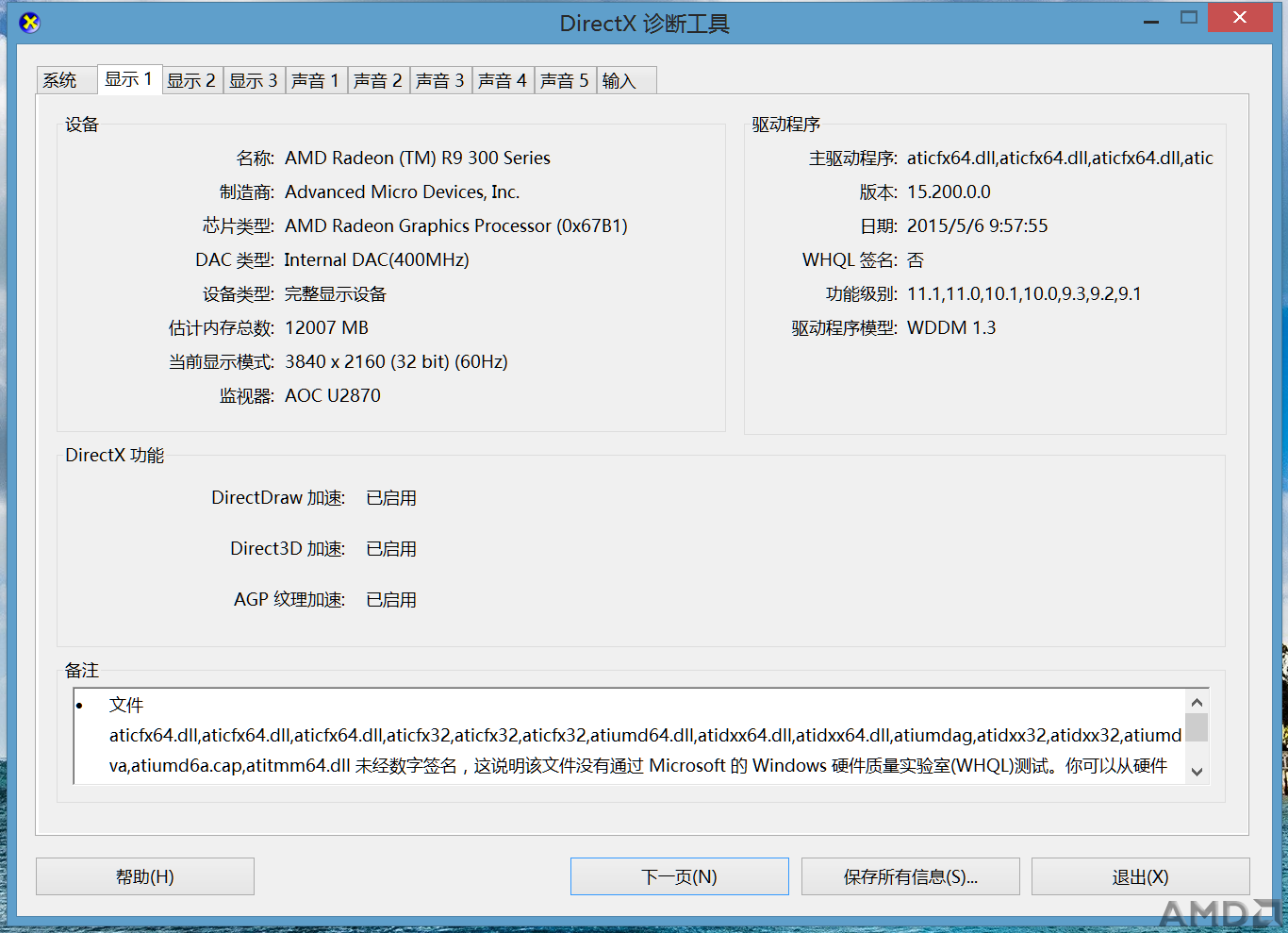
Task: Click the 帮助(H) button
Action: coord(145,876)
